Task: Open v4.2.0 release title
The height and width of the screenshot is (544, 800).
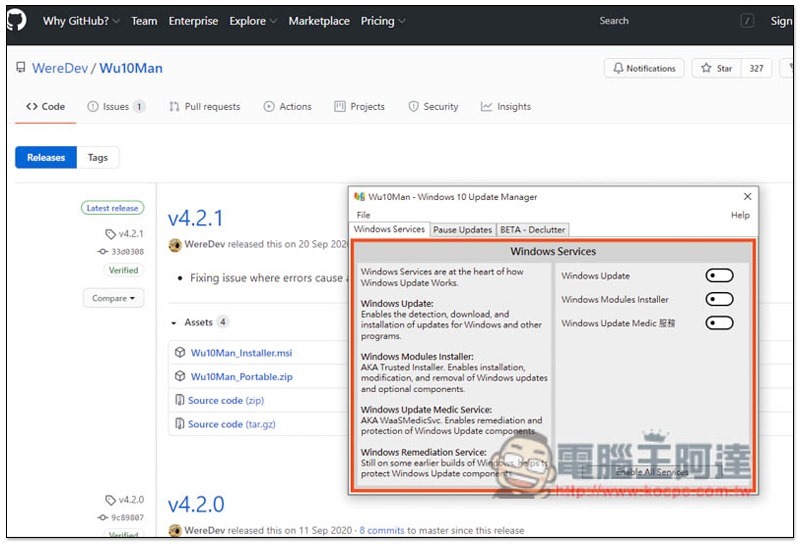Action: pos(196,504)
